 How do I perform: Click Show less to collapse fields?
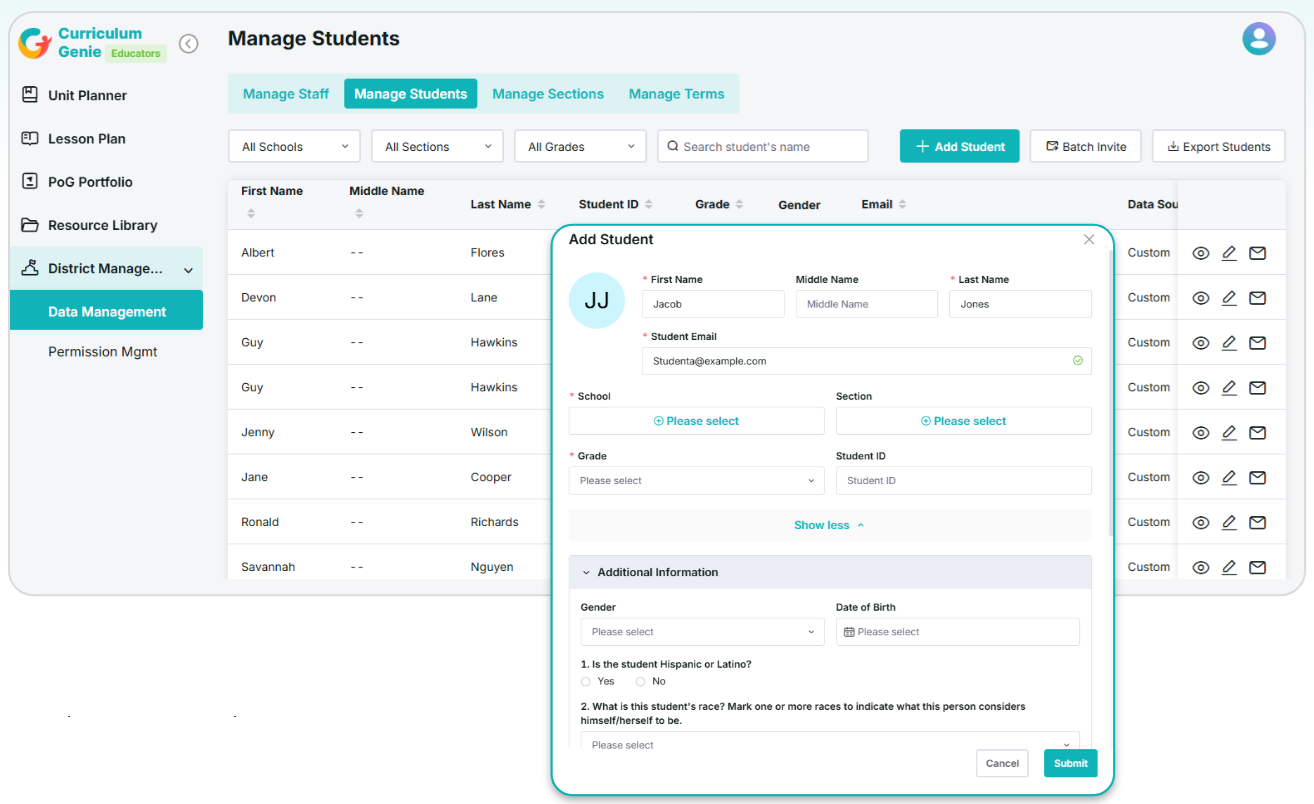tap(830, 525)
